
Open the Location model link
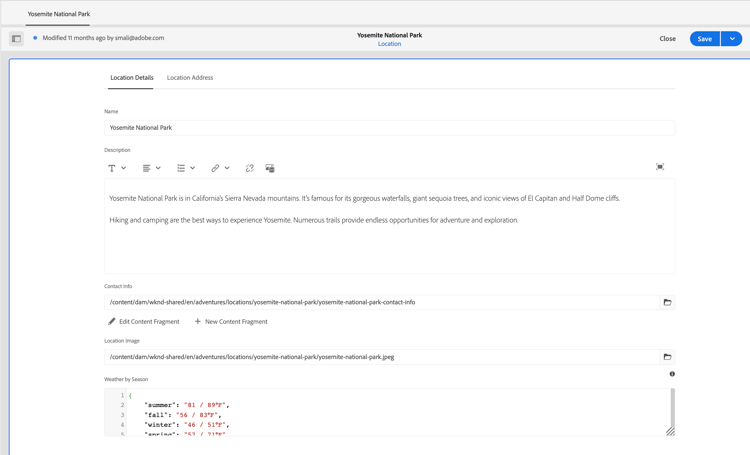389,44
